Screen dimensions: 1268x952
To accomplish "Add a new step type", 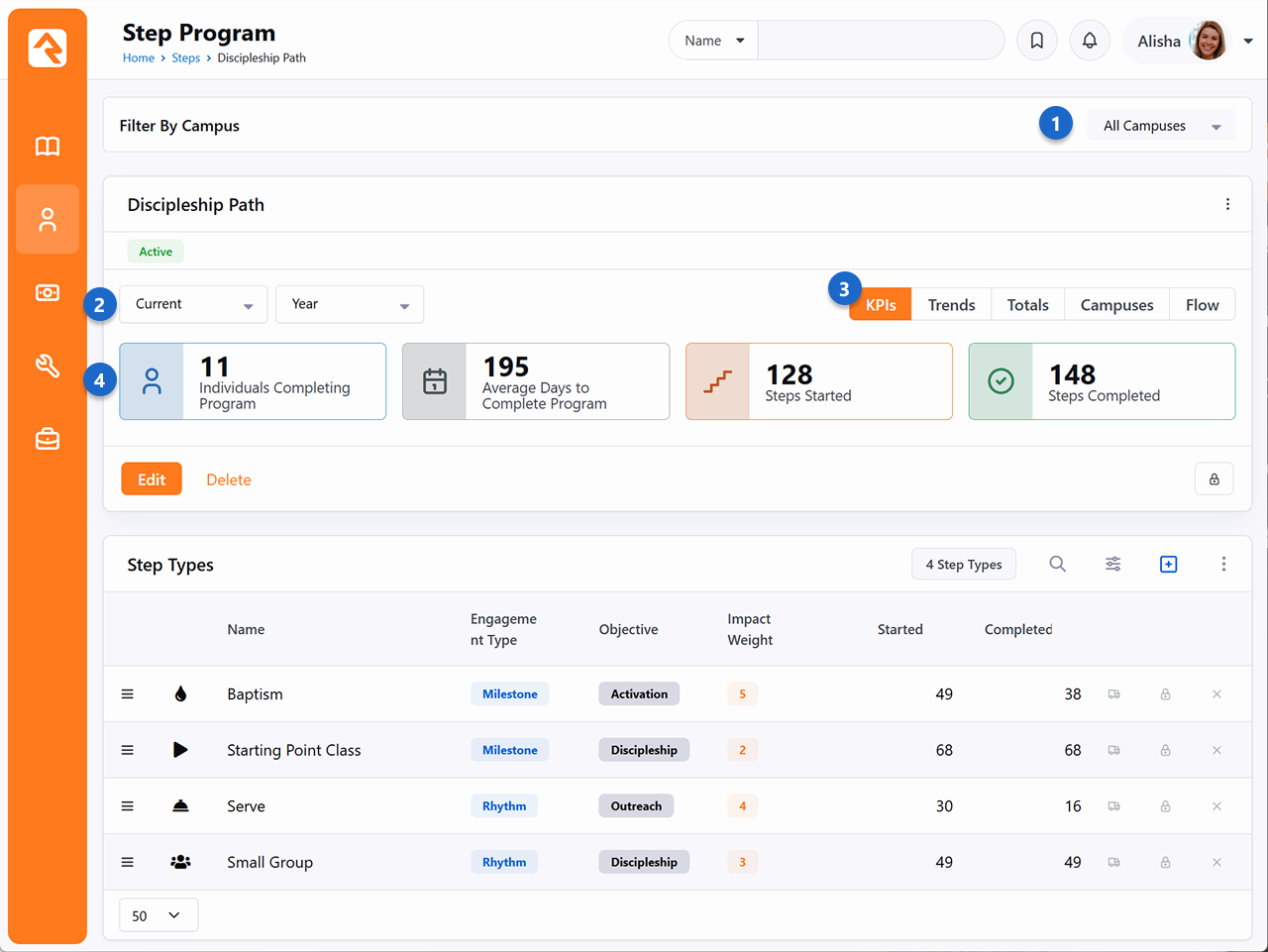I will (x=1169, y=564).
